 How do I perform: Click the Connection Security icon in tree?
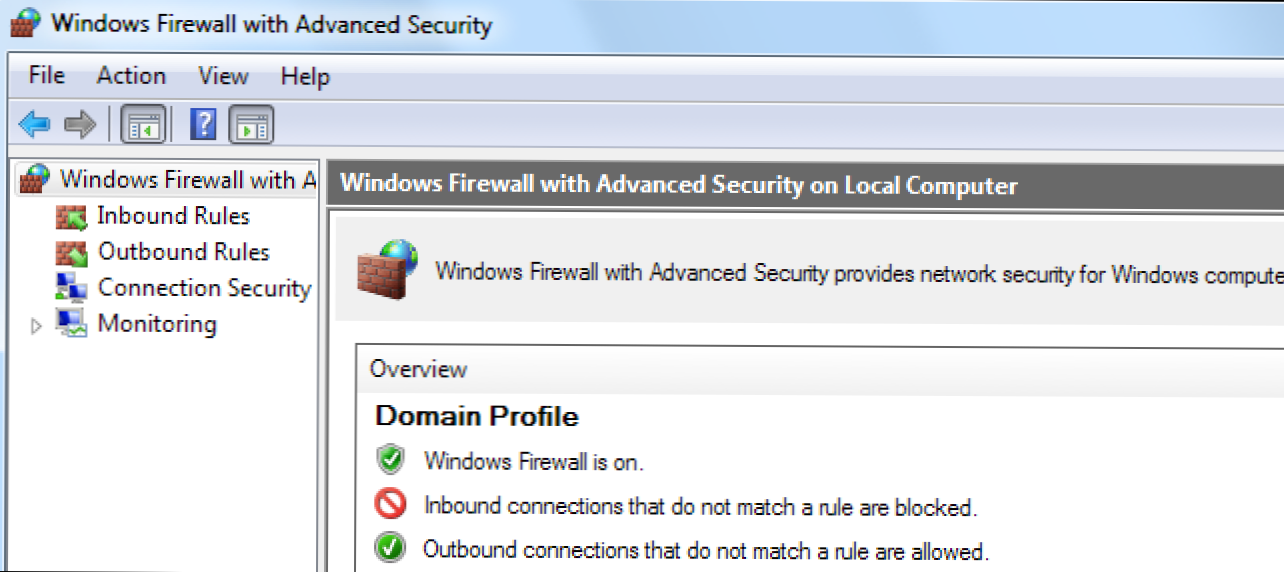pos(72,288)
